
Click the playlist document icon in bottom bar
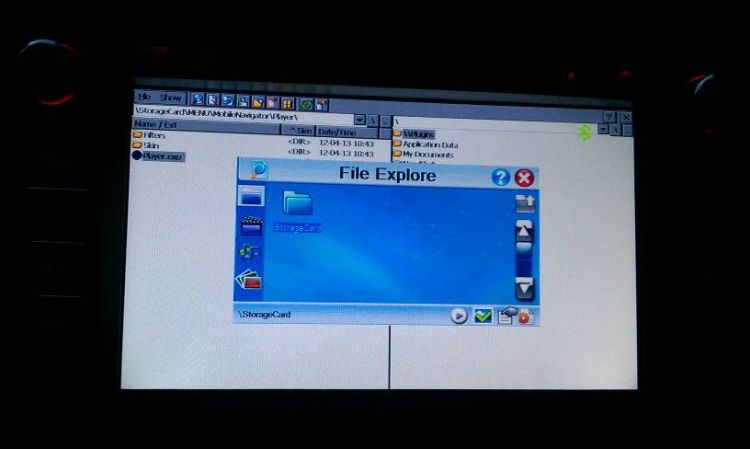coord(505,317)
